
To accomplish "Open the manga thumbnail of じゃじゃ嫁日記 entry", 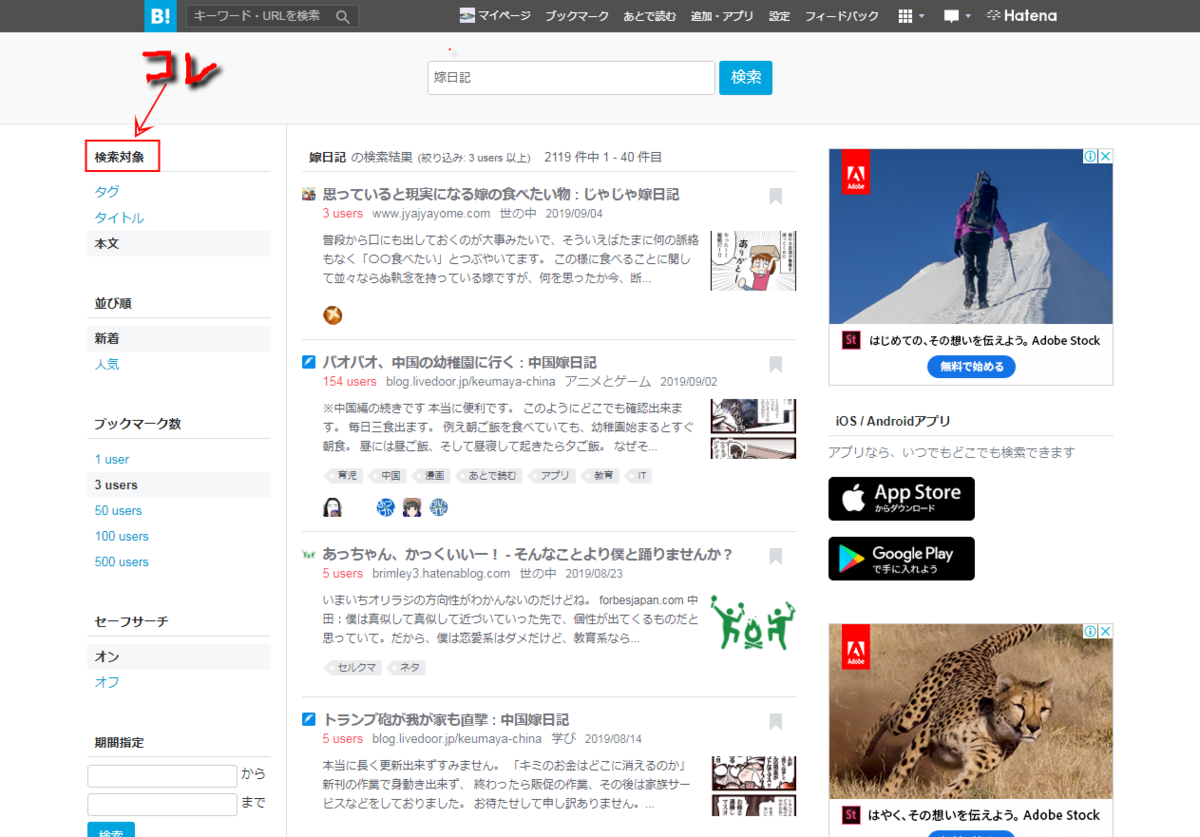I will point(753,260).
